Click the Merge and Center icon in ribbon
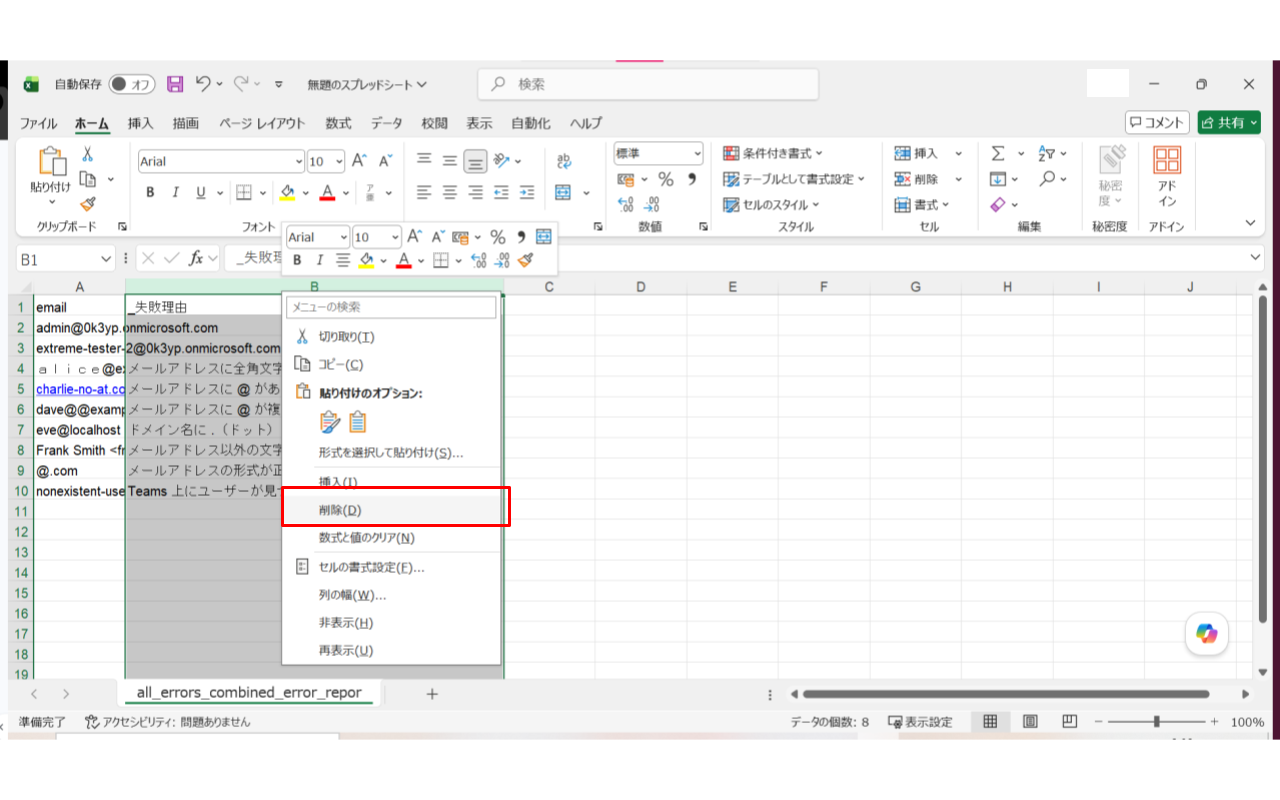 click(564, 192)
